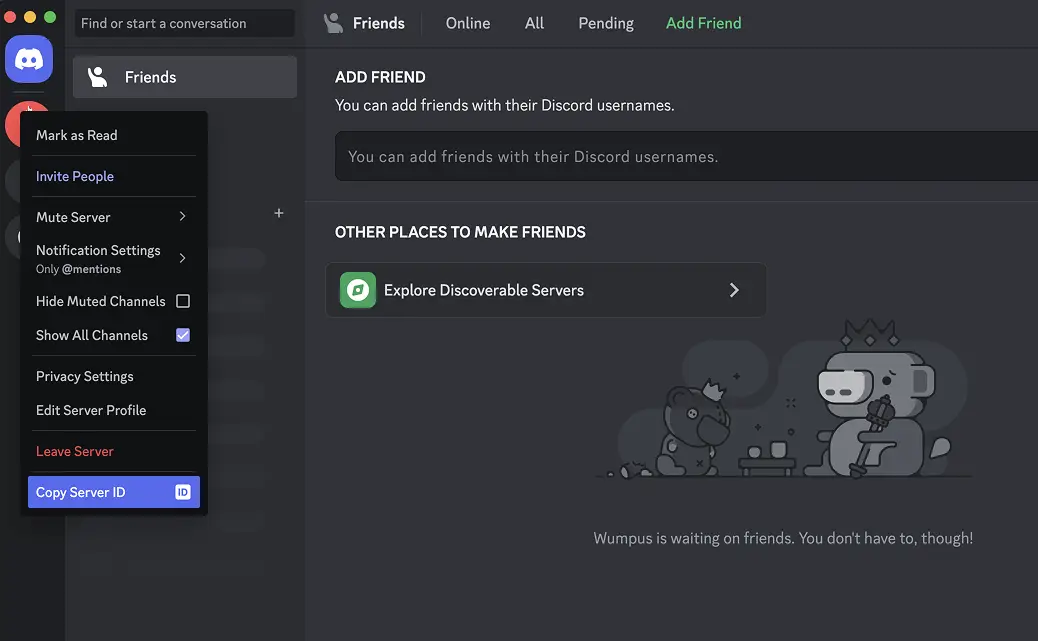
Task: Click the Only @mentions subtext
Action: click(x=78, y=269)
